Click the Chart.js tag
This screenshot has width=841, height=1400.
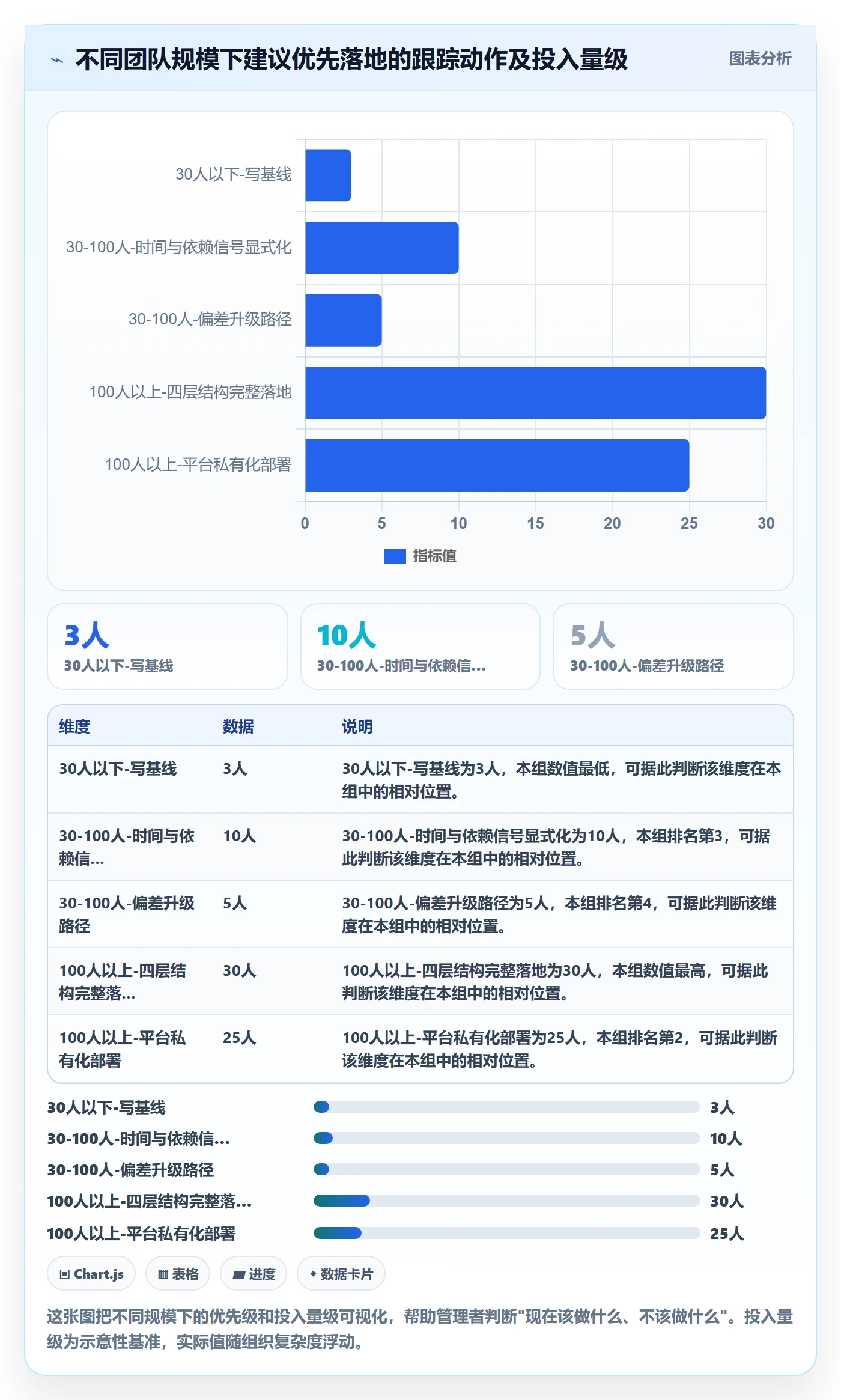point(91,1274)
